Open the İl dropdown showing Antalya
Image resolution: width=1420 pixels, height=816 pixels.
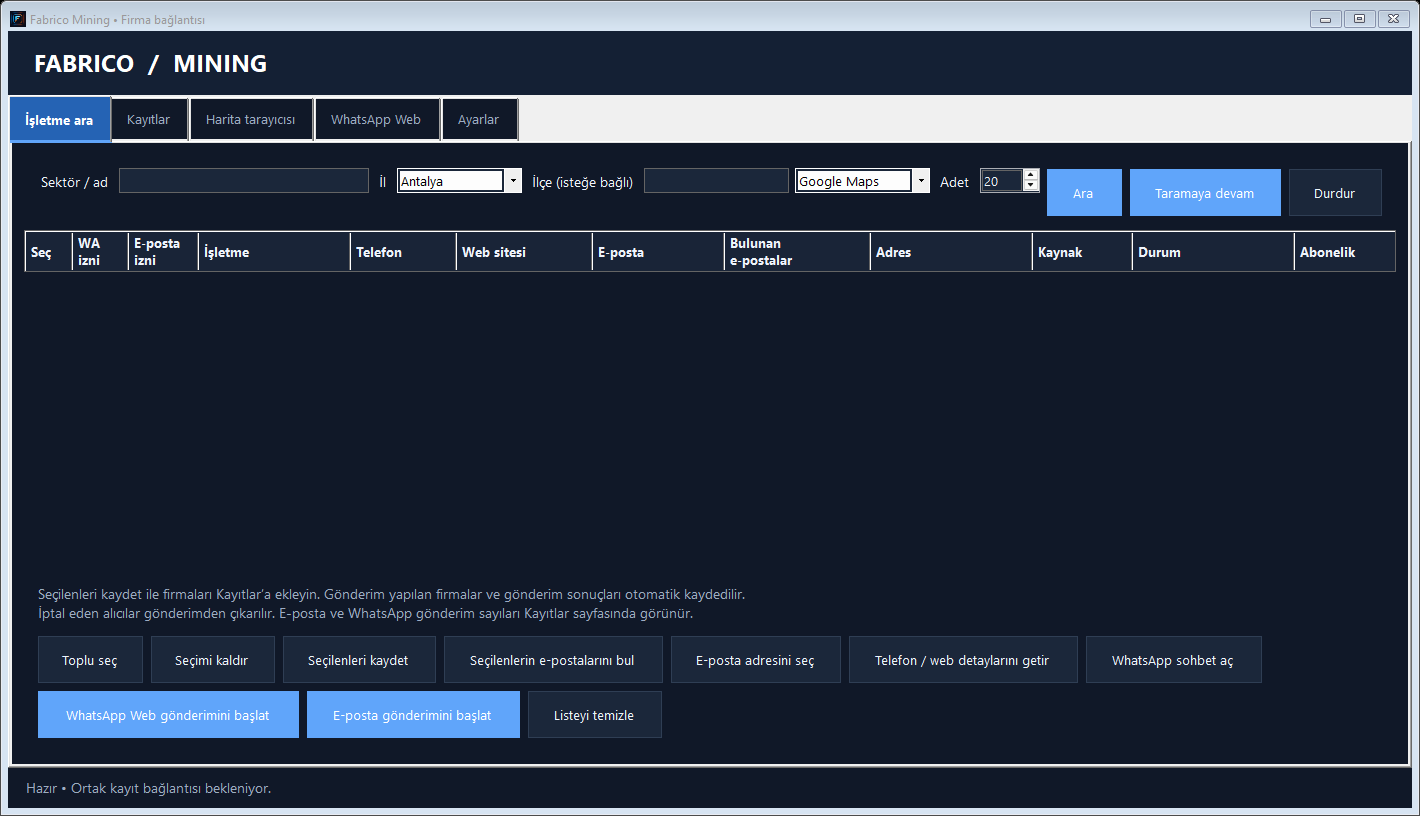[x=459, y=181]
